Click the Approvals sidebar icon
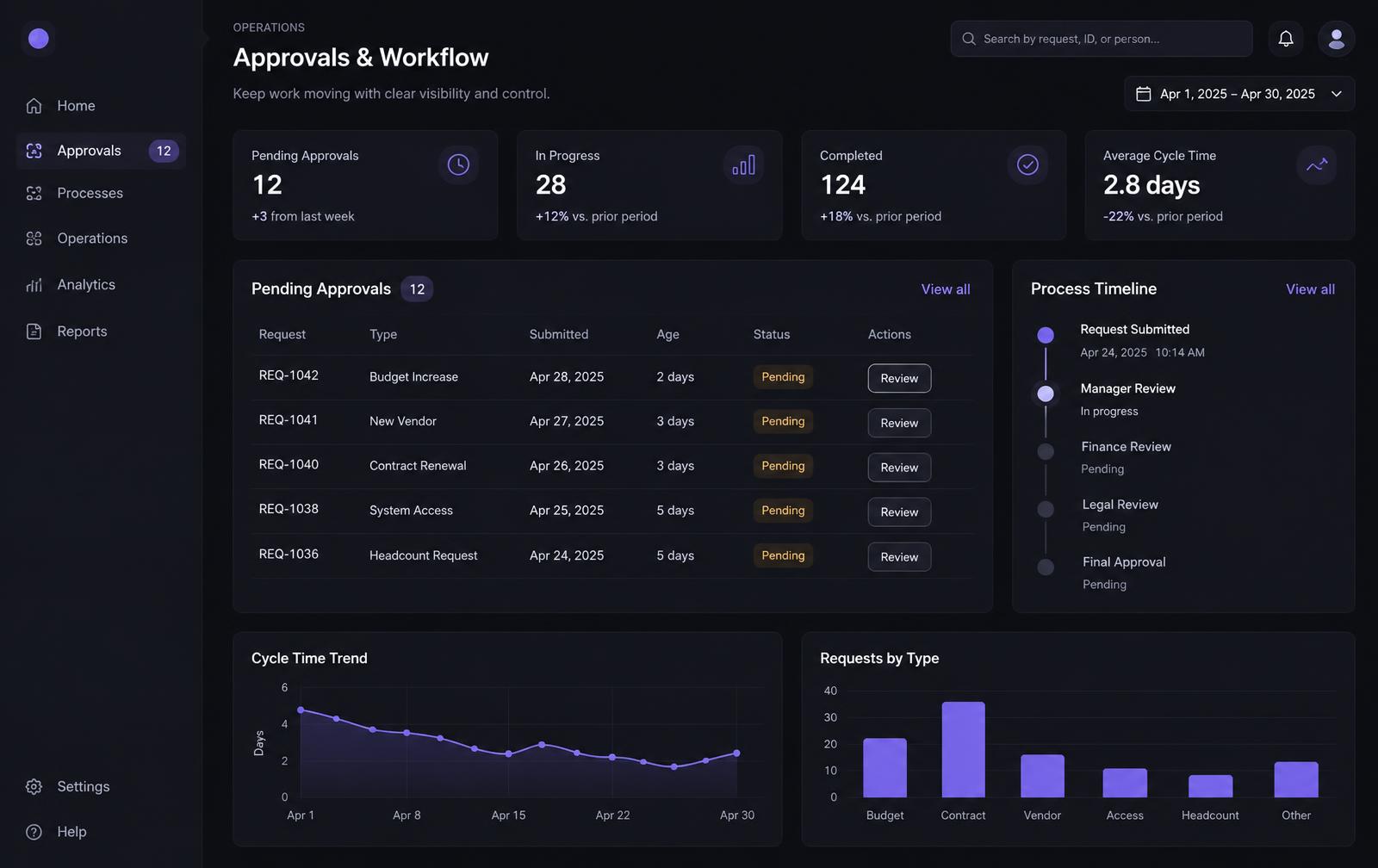Screen dimensions: 1378x868 click(34, 151)
